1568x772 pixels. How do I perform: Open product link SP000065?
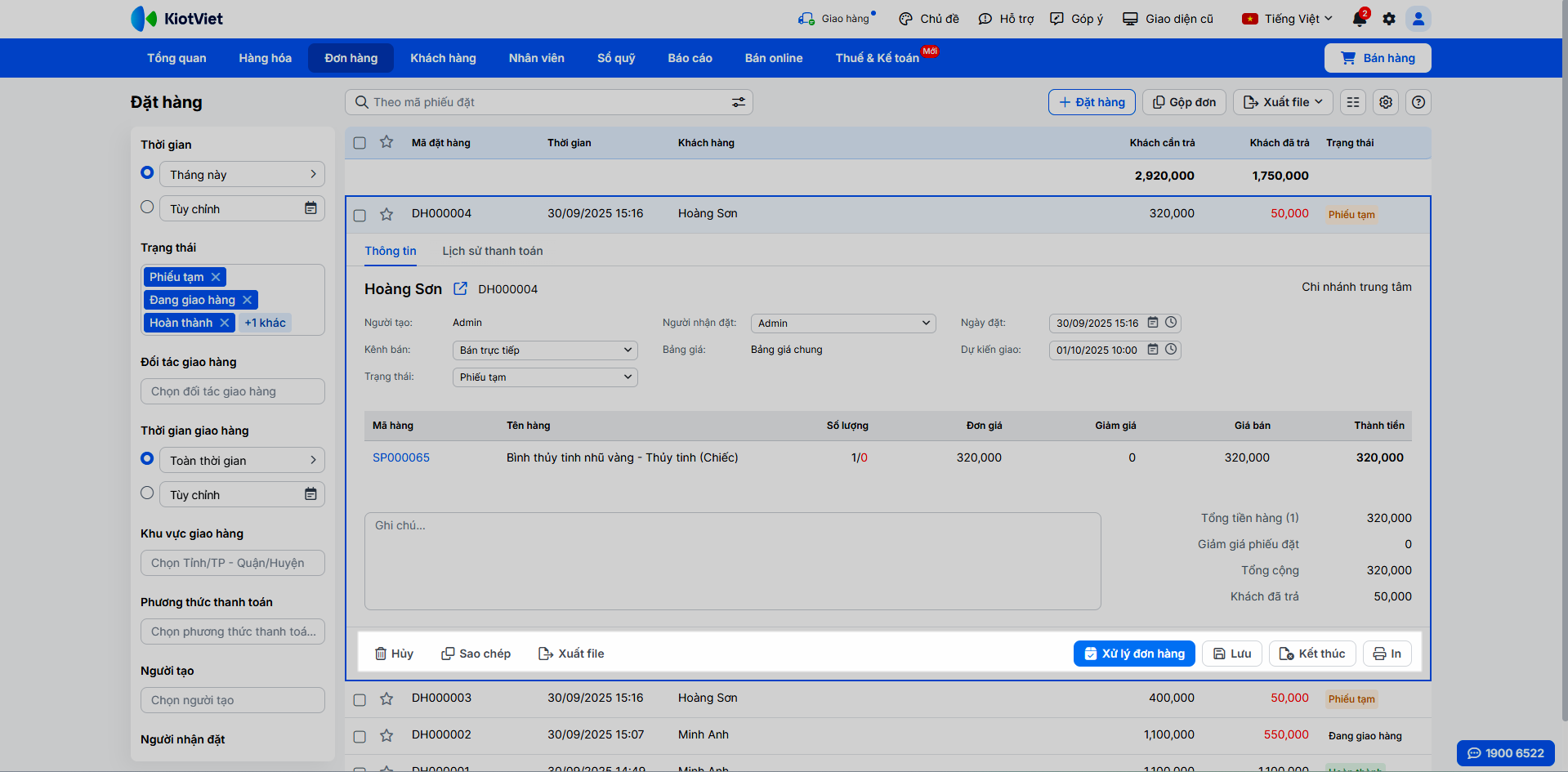pos(401,457)
